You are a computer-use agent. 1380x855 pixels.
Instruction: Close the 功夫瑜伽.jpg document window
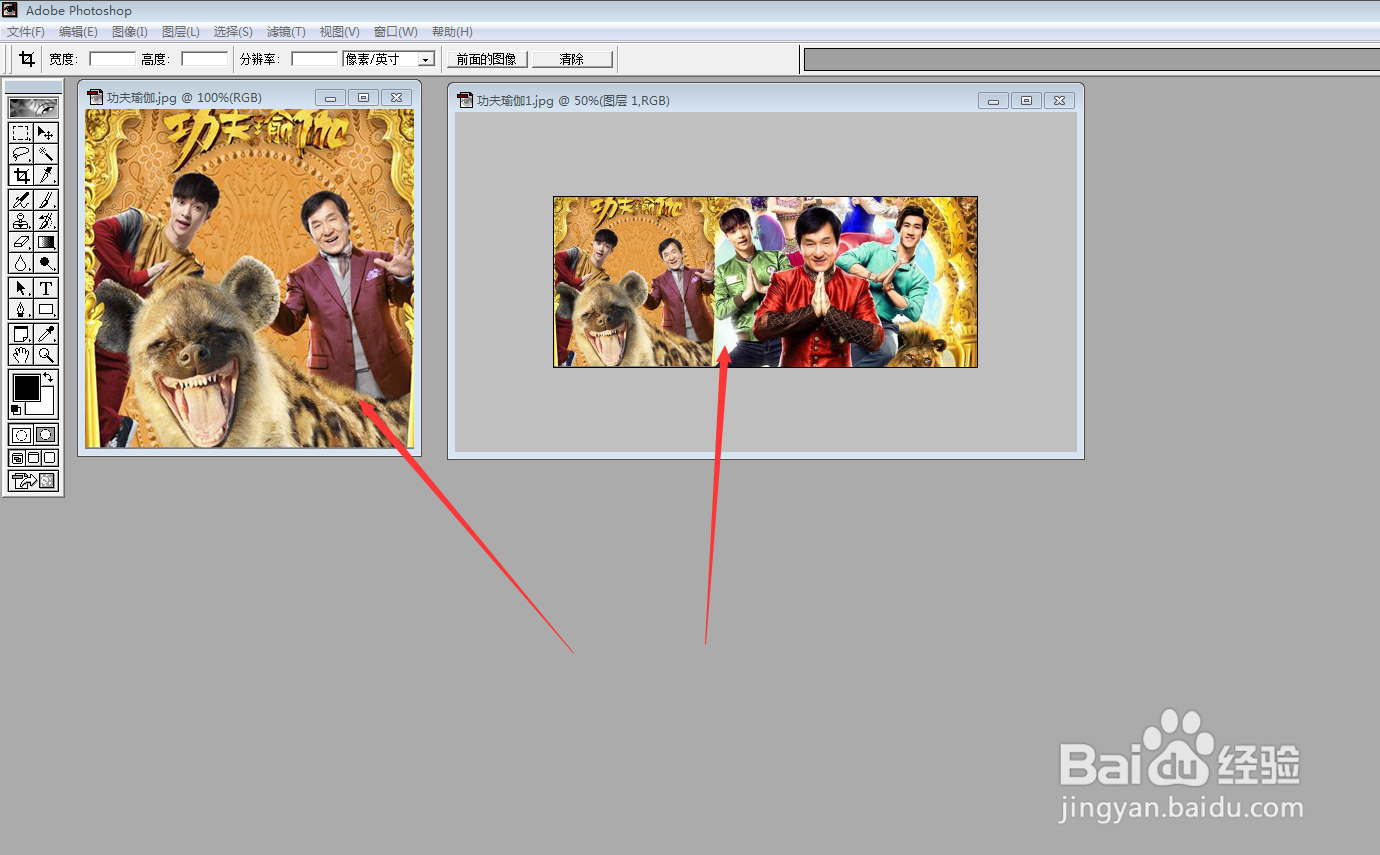click(x=396, y=98)
